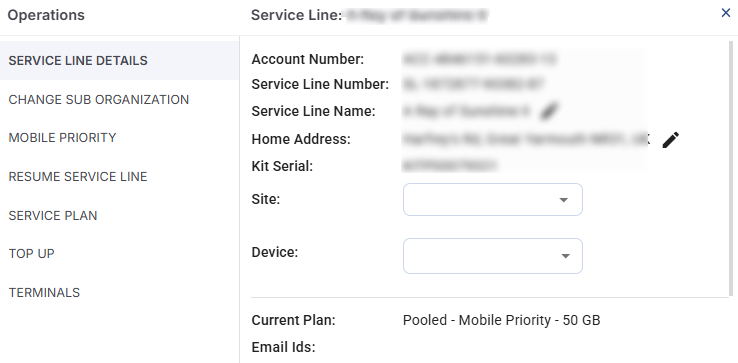Screen dimensions: 738x363
Task: Click the Account Number label
Action: click(308, 59)
